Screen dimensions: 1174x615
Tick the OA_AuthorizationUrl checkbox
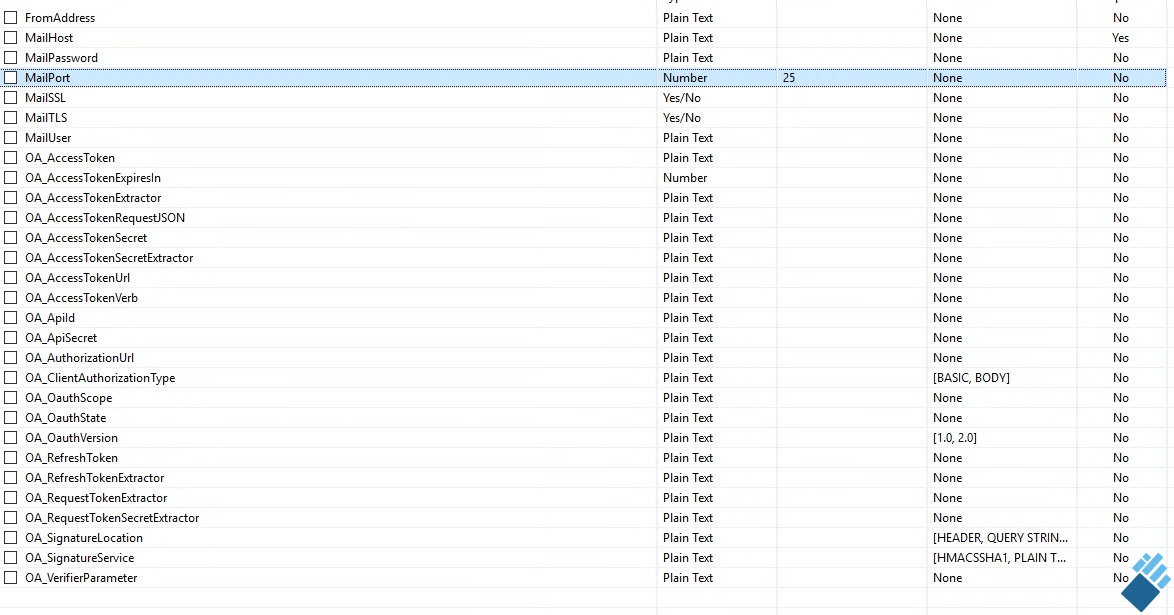10,357
